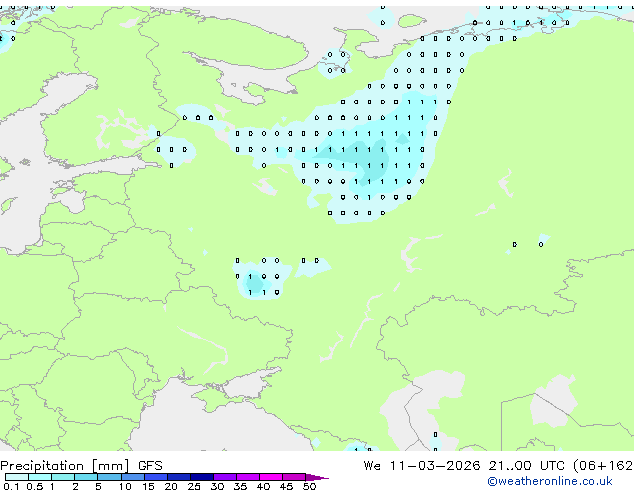
Task: Select the GFS model label
Action: point(150,466)
